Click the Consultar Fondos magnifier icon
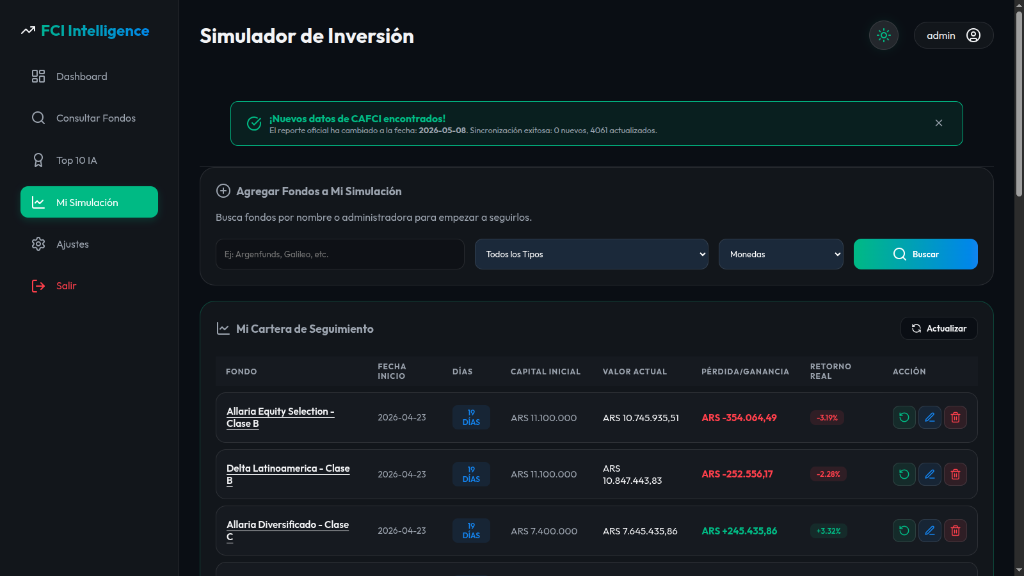Image resolution: width=1024 pixels, height=576 pixels. tap(39, 118)
